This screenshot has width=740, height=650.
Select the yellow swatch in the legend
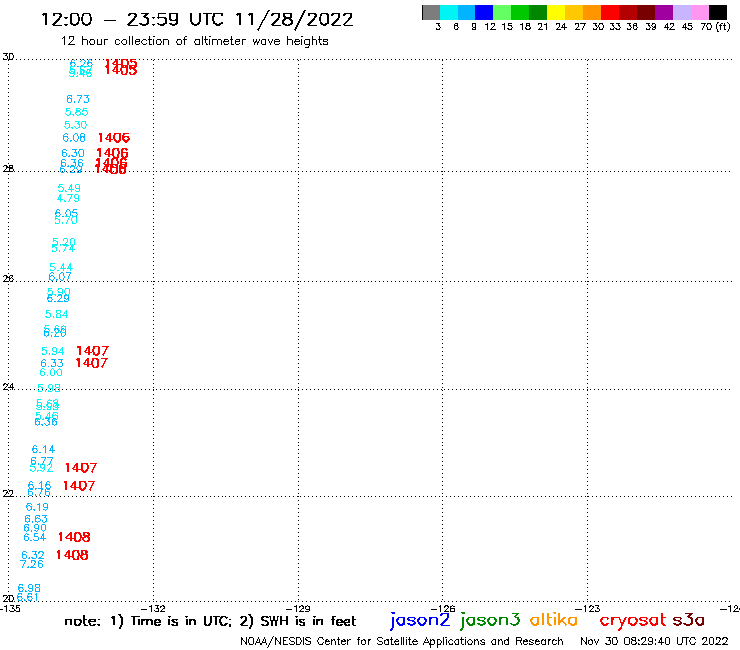[x=556, y=12]
